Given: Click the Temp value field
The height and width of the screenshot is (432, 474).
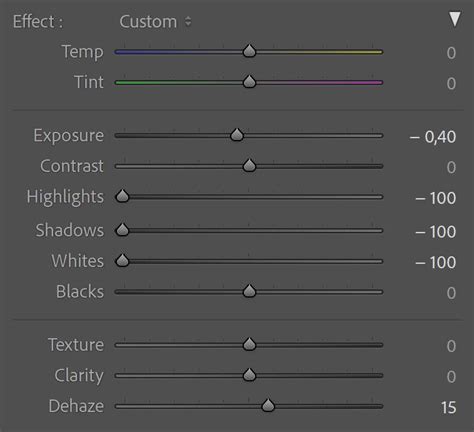Looking at the screenshot, I should tap(451, 53).
